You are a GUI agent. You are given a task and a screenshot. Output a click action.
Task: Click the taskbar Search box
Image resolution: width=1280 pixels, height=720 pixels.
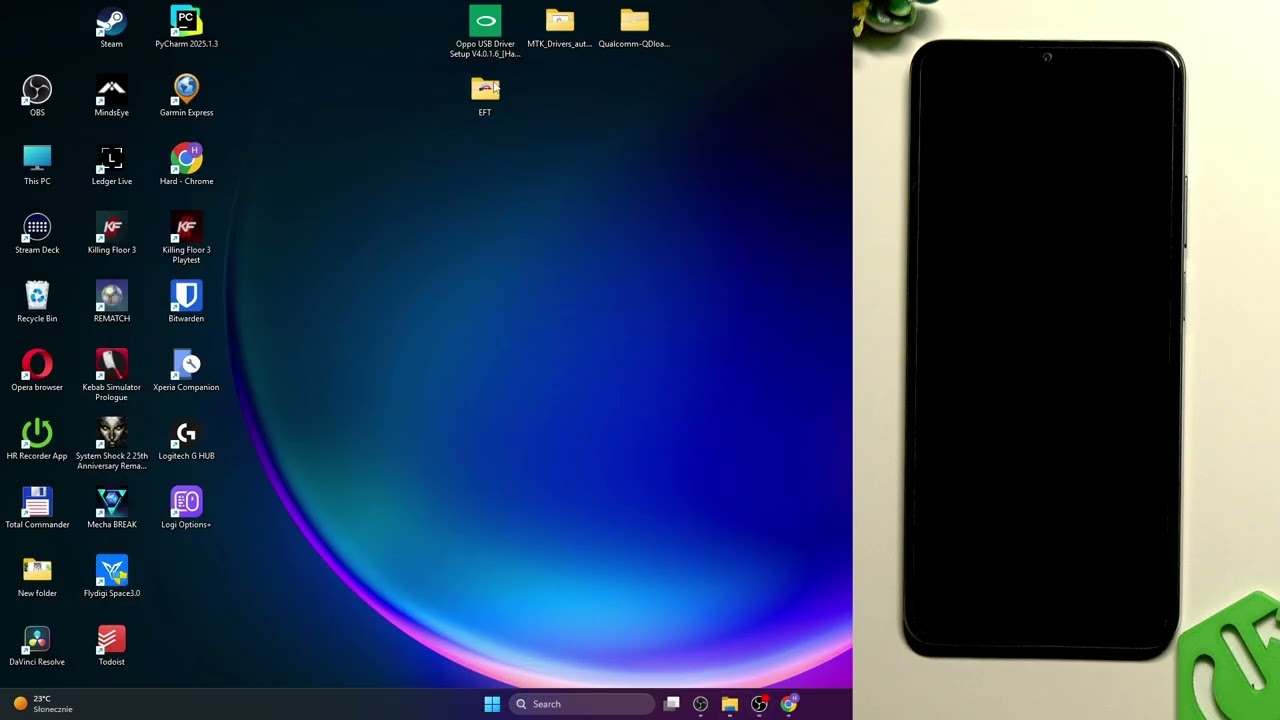coord(583,704)
